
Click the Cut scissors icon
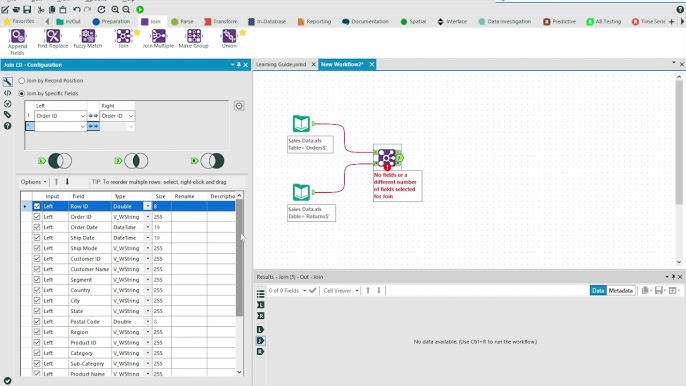pos(41,9)
